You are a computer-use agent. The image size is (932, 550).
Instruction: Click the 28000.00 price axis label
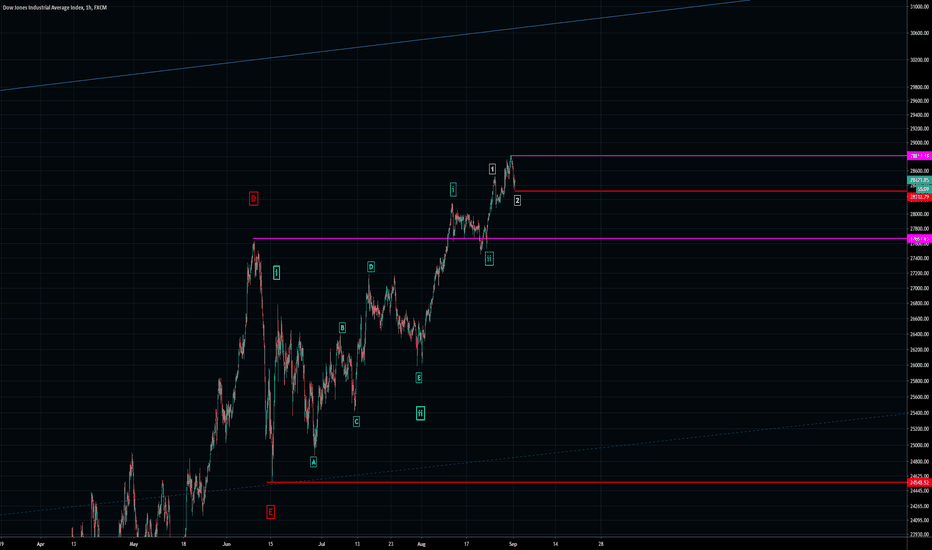pos(920,214)
